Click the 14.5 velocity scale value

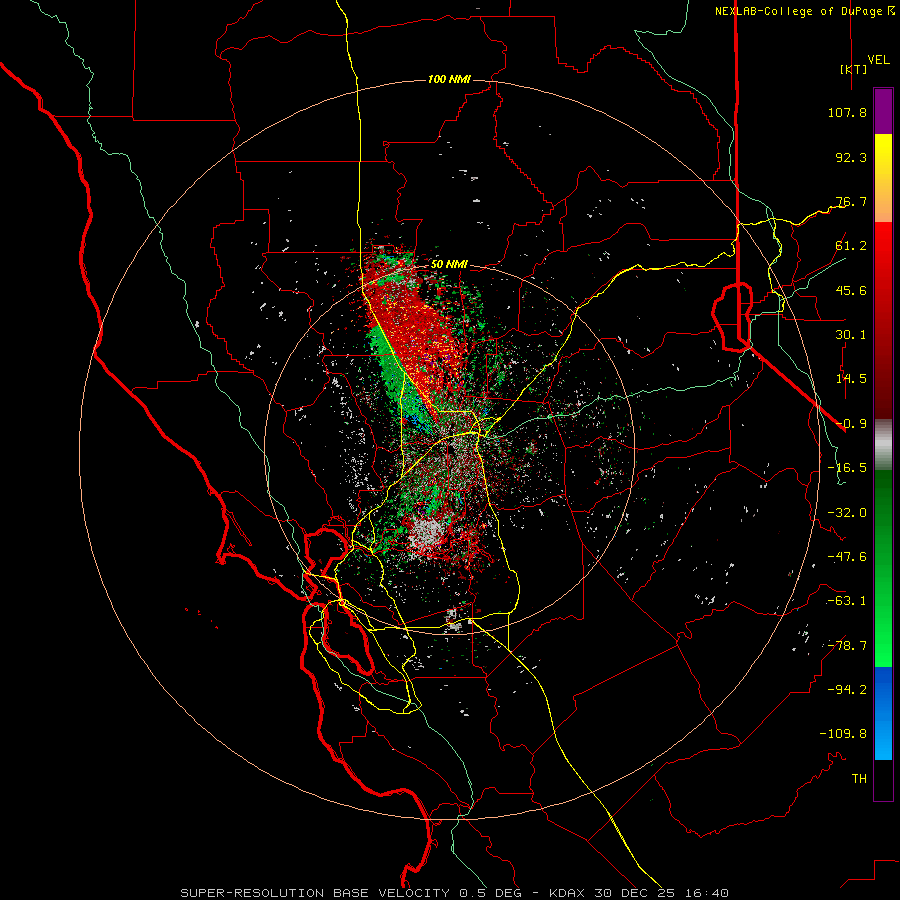[851, 379]
